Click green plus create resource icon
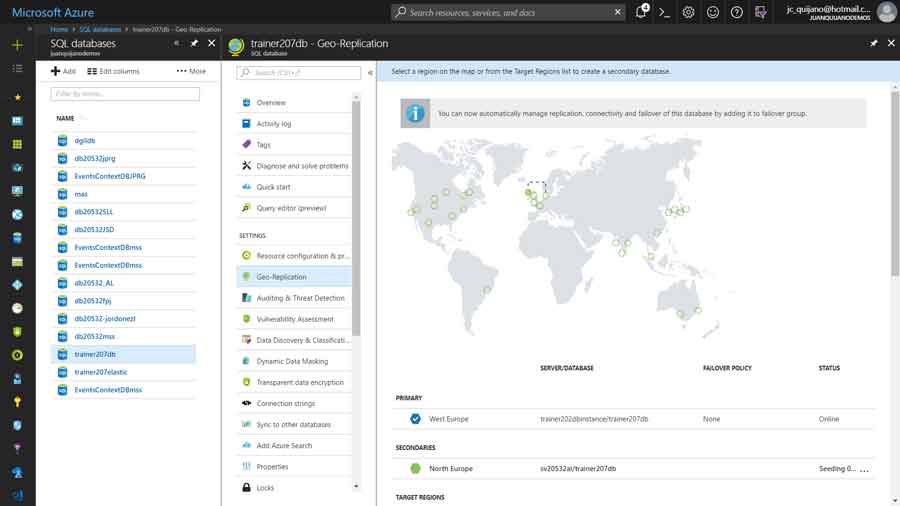 pyautogui.click(x=17, y=45)
